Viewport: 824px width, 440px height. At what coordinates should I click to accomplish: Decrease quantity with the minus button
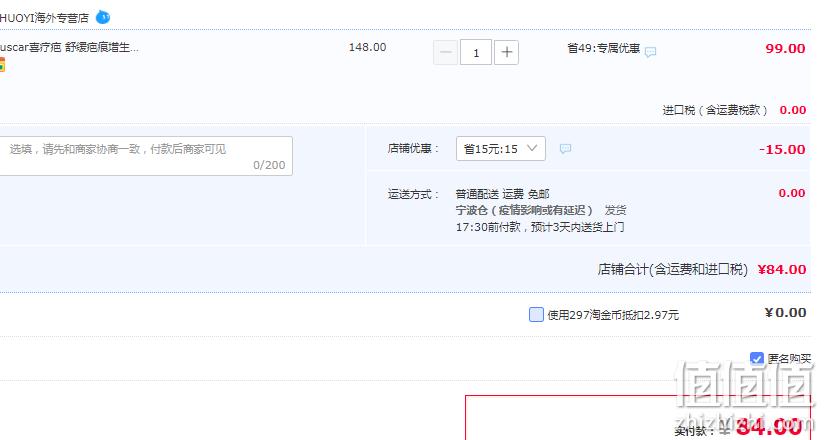[446, 52]
